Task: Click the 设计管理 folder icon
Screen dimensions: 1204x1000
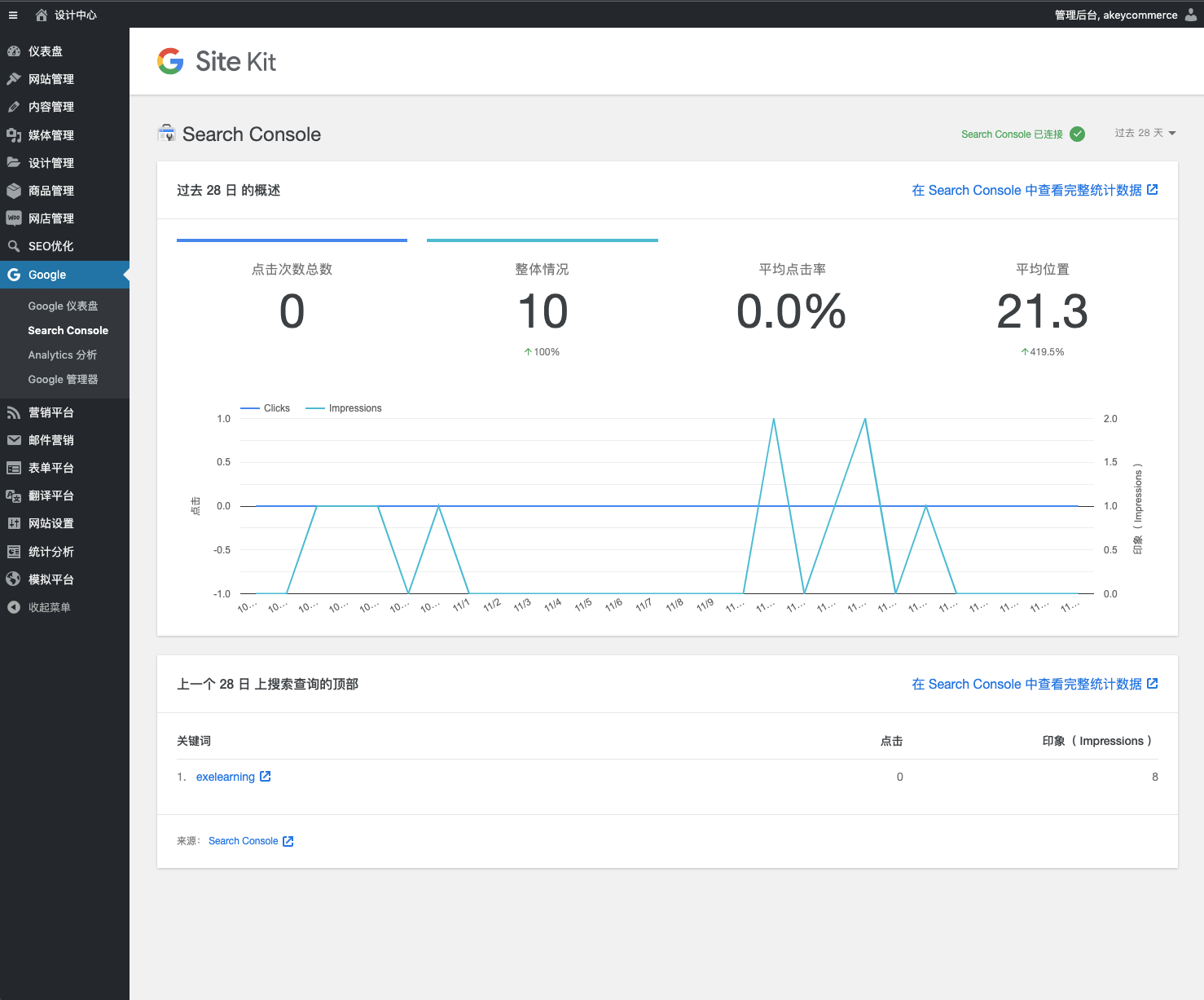Action: click(14, 163)
